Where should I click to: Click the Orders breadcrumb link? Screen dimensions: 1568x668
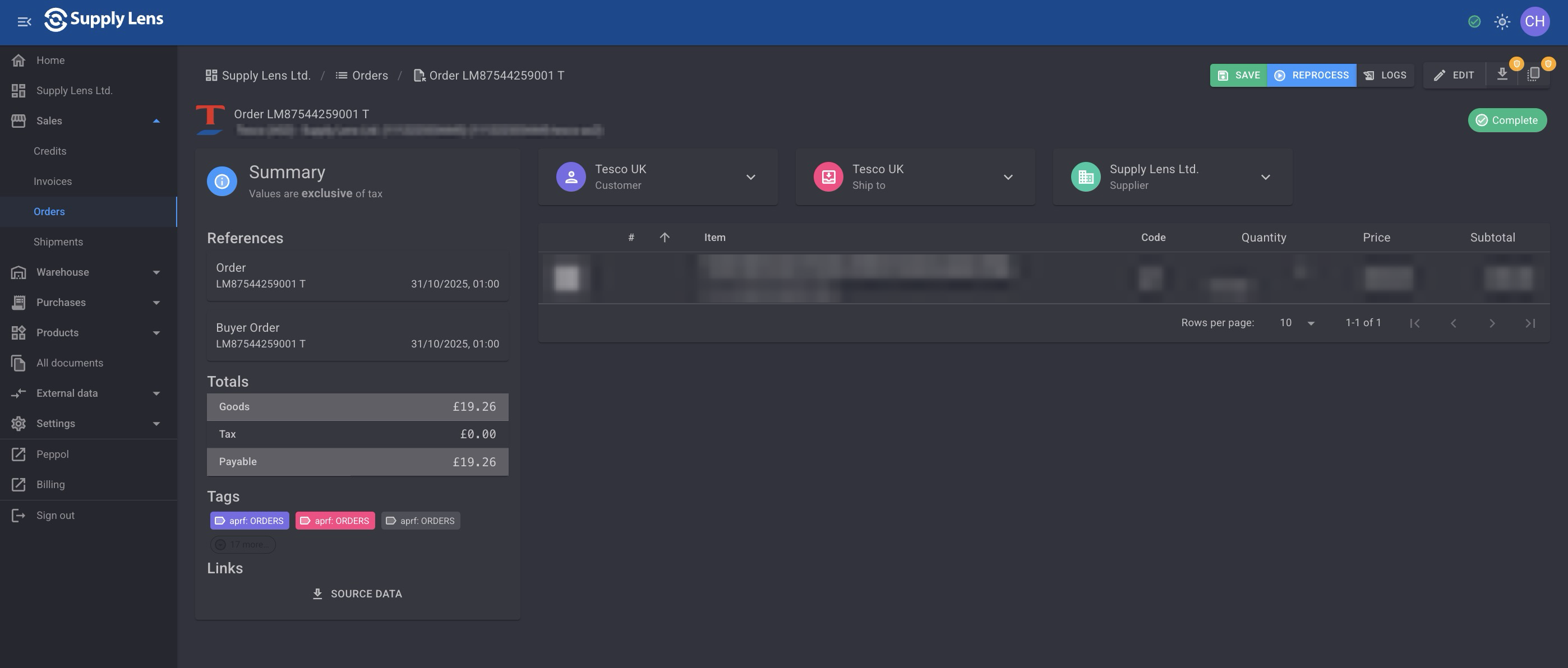tap(362, 76)
